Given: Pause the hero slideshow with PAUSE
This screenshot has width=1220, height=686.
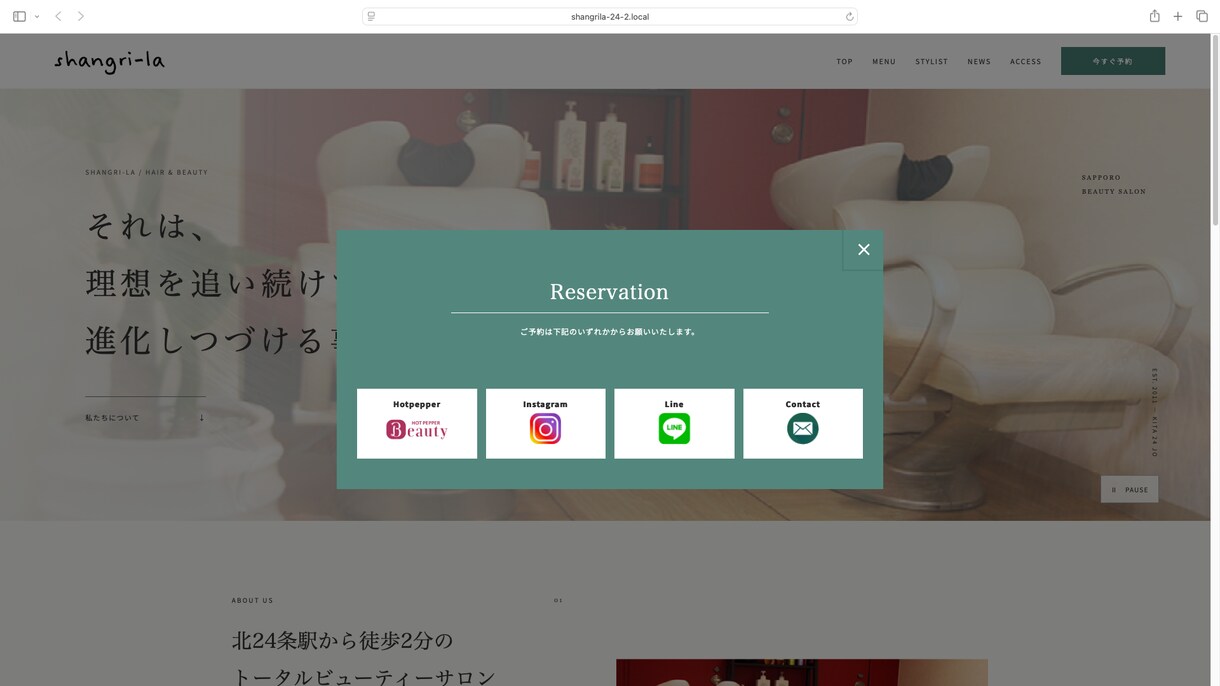Looking at the screenshot, I should [1129, 489].
